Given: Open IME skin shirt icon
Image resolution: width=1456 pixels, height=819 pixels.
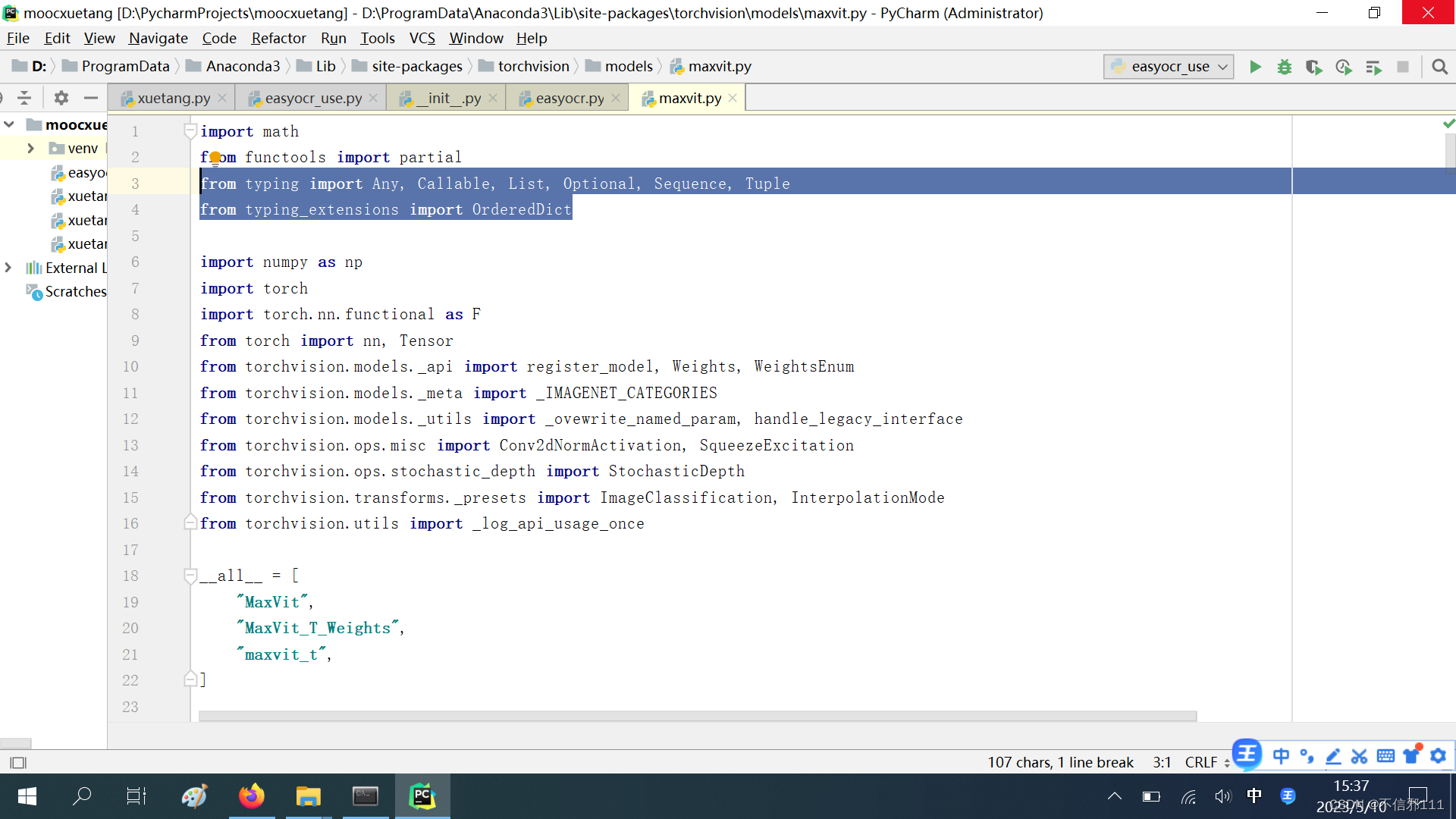Looking at the screenshot, I should pyautogui.click(x=1411, y=756).
